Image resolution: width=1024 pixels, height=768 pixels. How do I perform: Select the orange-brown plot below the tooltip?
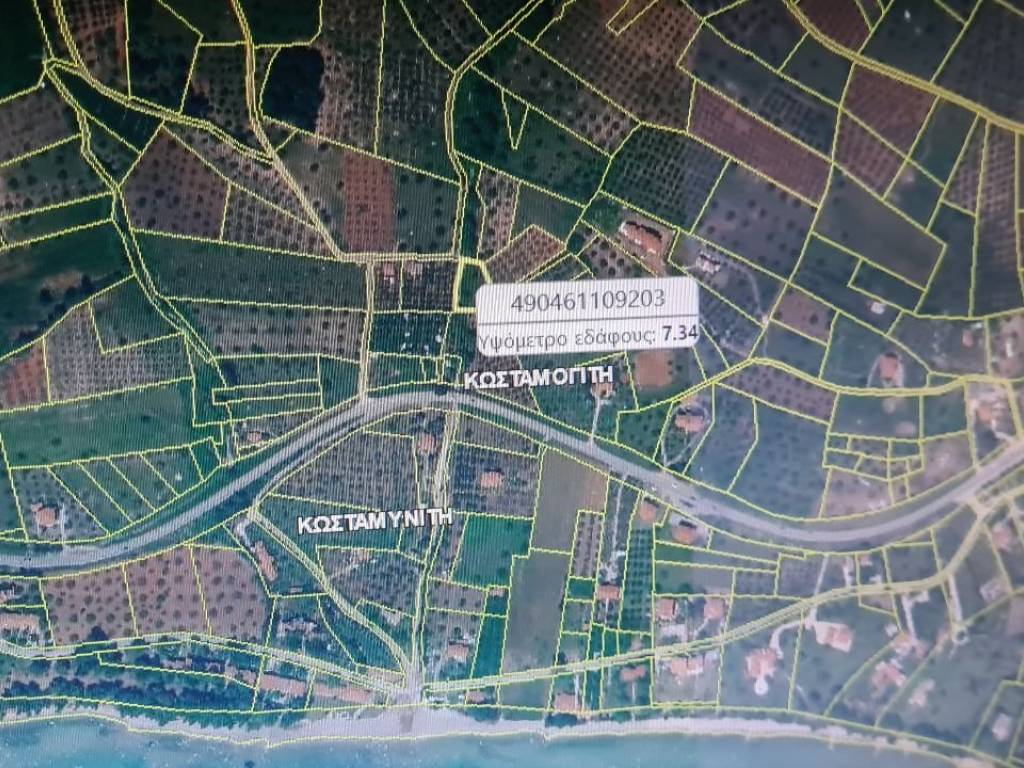click(x=653, y=370)
